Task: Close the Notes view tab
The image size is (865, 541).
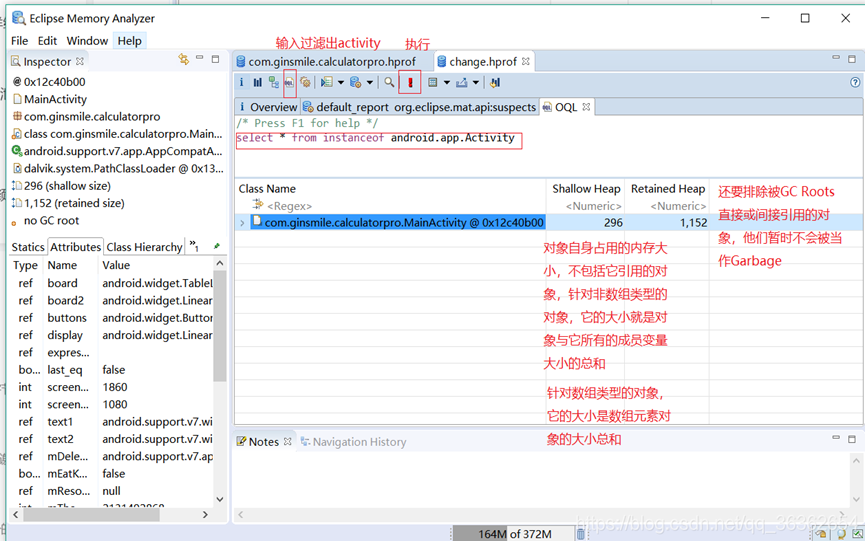Action: [x=287, y=442]
